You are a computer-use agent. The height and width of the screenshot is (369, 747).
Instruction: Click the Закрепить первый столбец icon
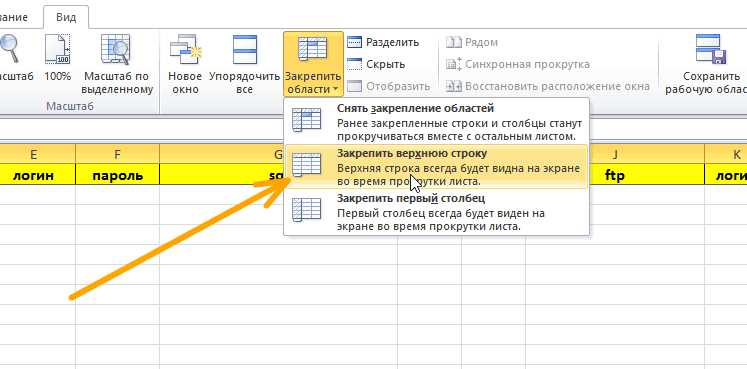tap(307, 210)
